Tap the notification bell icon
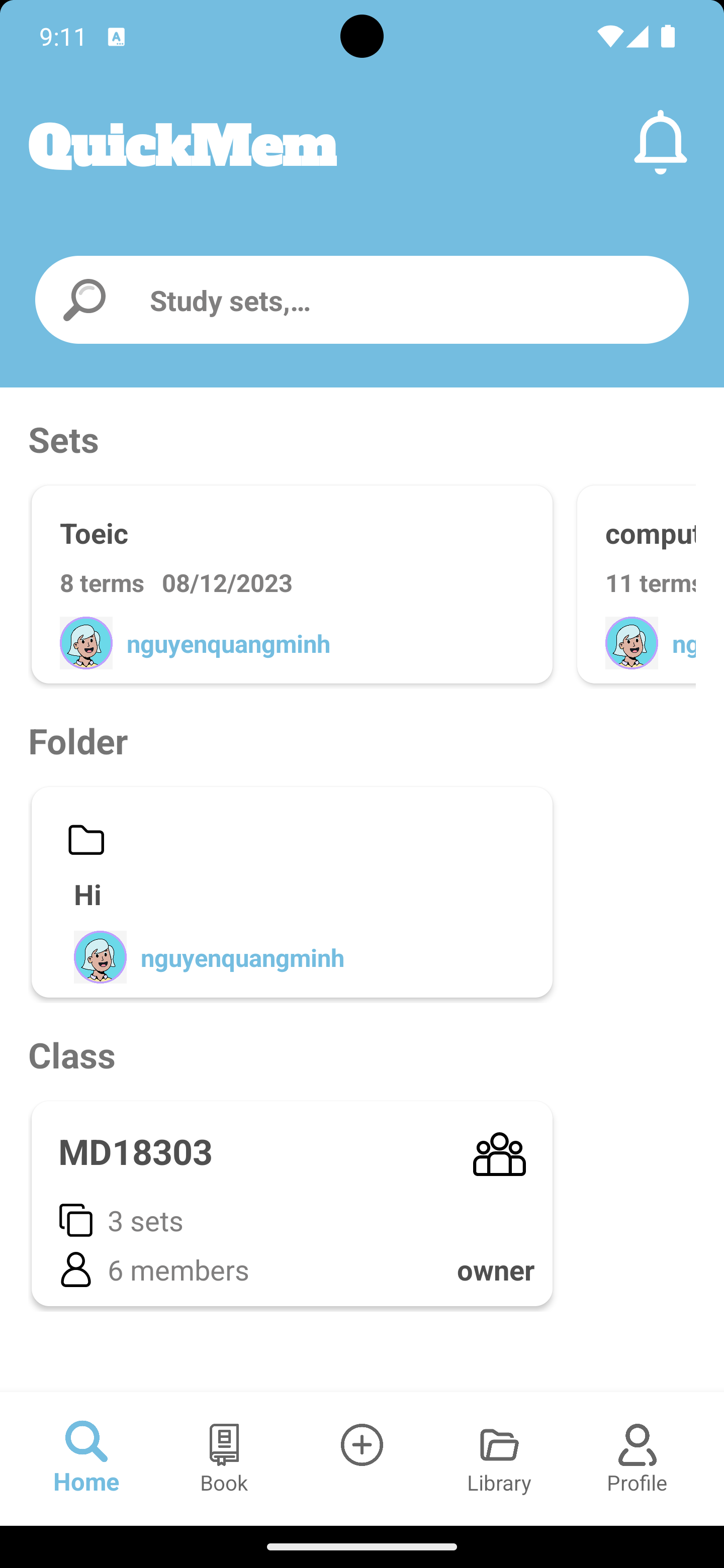The height and width of the screenshot is (1568, 724). point(660,142)
